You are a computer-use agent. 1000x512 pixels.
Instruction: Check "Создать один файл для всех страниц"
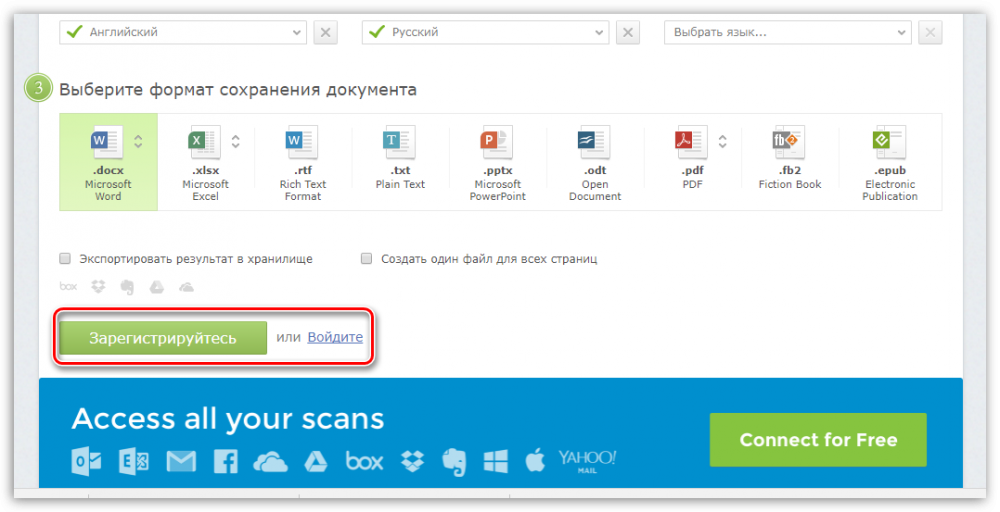point(366,259)
